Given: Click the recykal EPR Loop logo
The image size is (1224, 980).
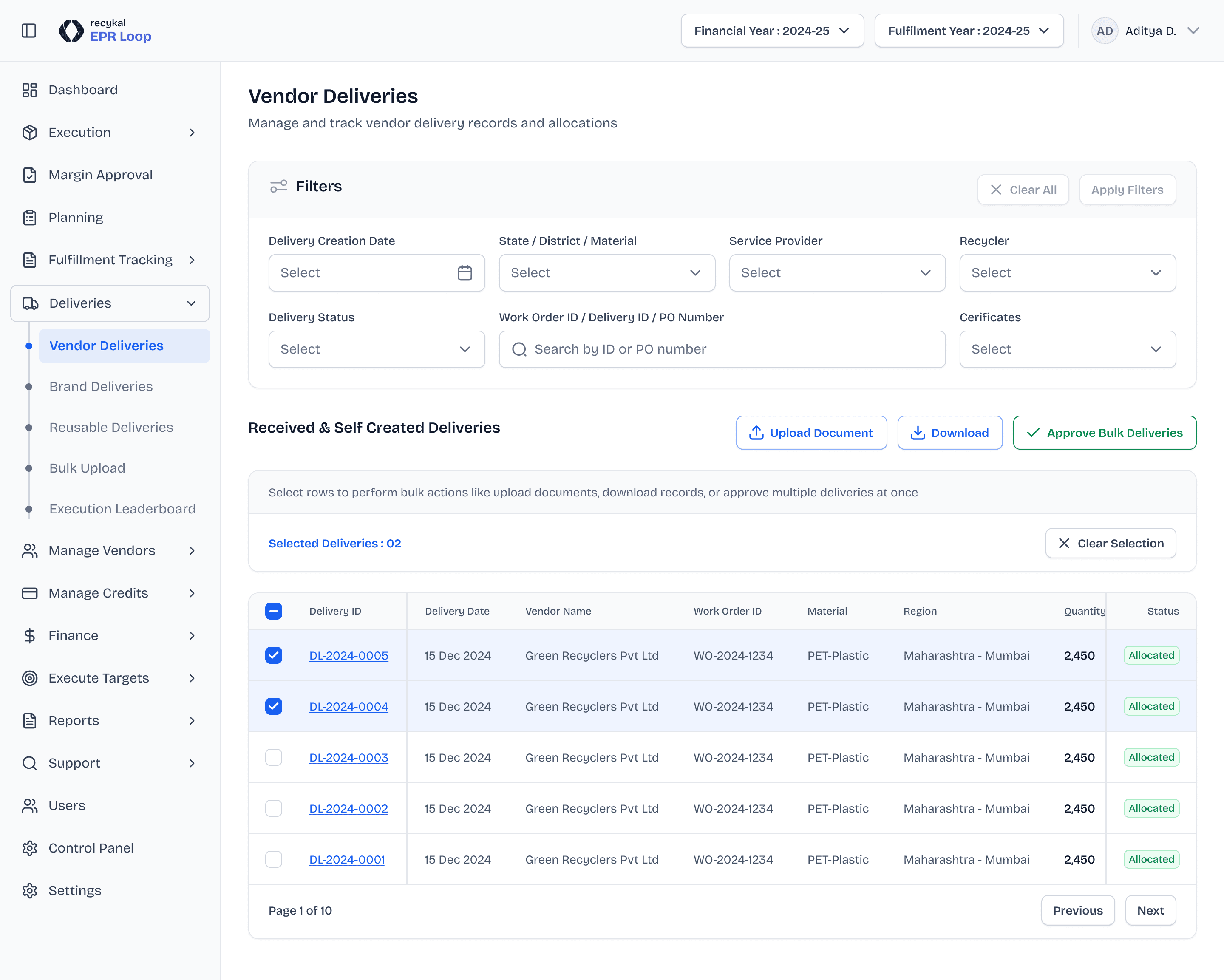Looking at the screenshot, I should [105, 31].
